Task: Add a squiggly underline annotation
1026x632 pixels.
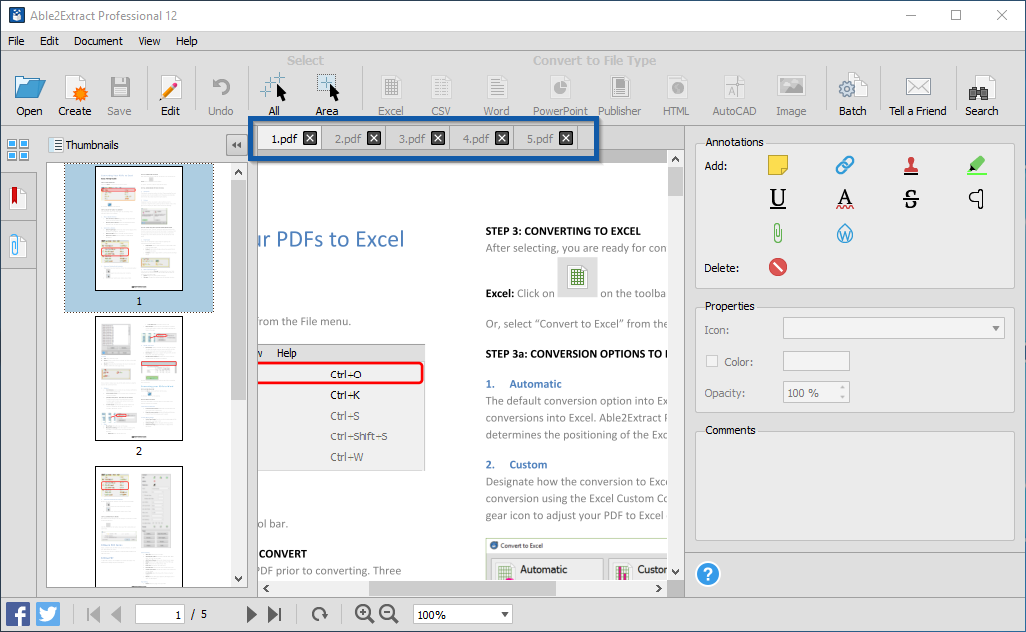Action: click(845, 198)
